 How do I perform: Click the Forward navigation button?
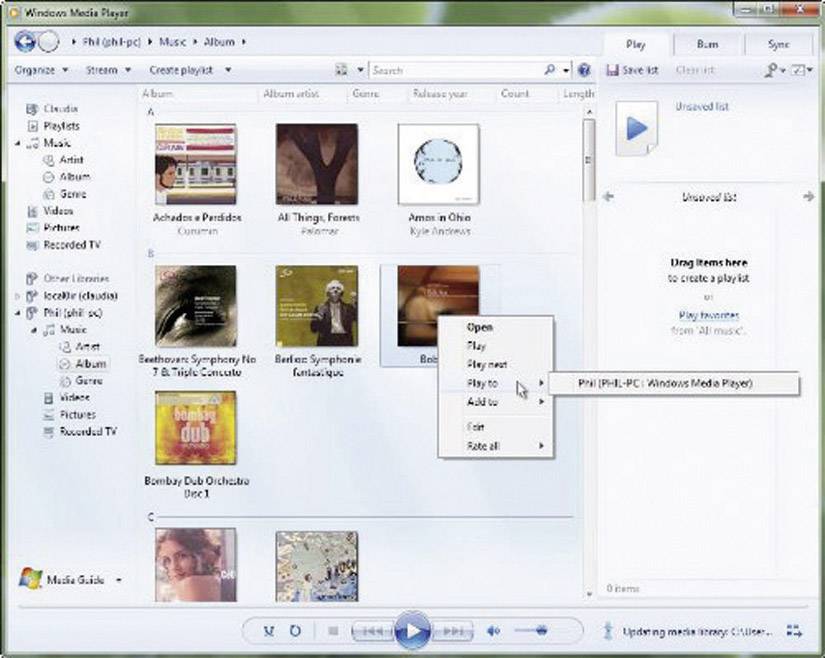pyautogui.click(x=49, y=42)
